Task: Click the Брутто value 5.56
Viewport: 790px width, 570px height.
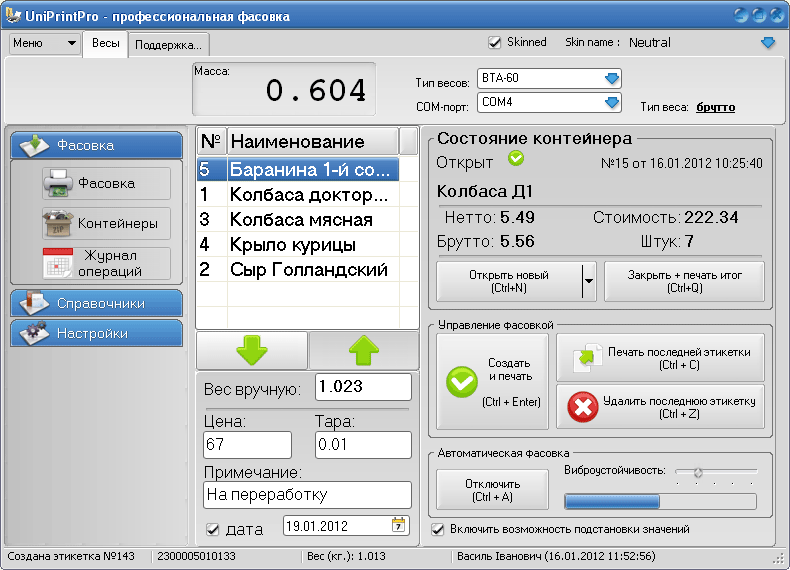Action: [517, 241]
